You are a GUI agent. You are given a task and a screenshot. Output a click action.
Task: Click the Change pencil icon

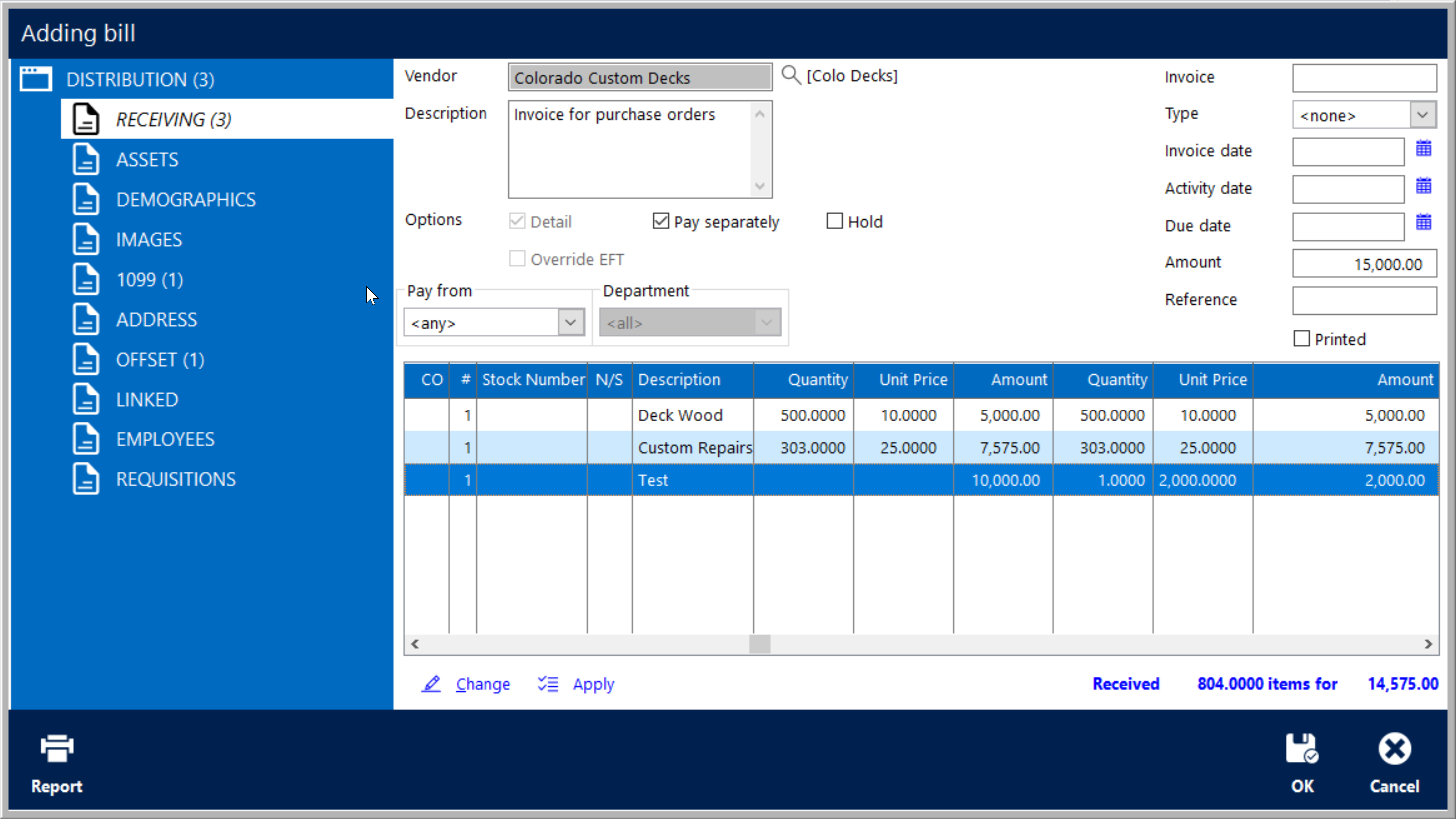pyautogui.click(x=431, y=684)
